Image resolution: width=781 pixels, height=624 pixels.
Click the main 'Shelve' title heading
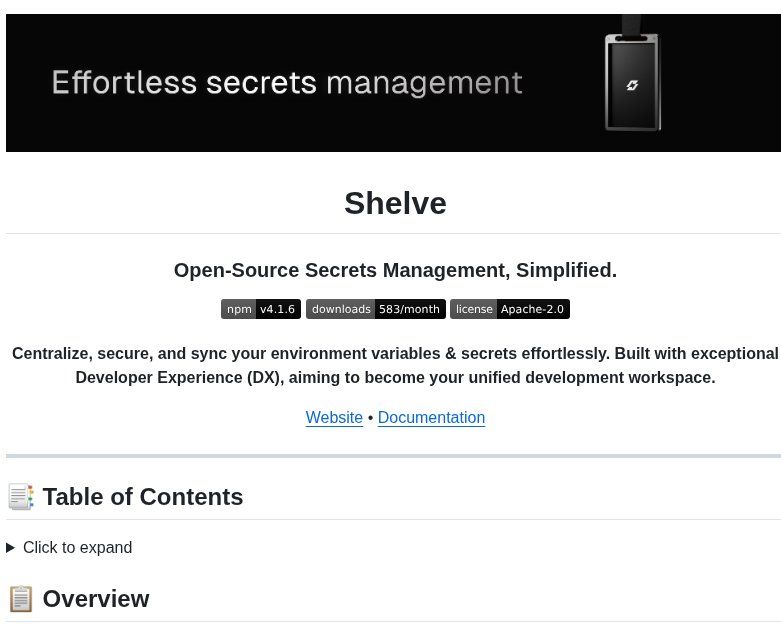coord(395,203)
